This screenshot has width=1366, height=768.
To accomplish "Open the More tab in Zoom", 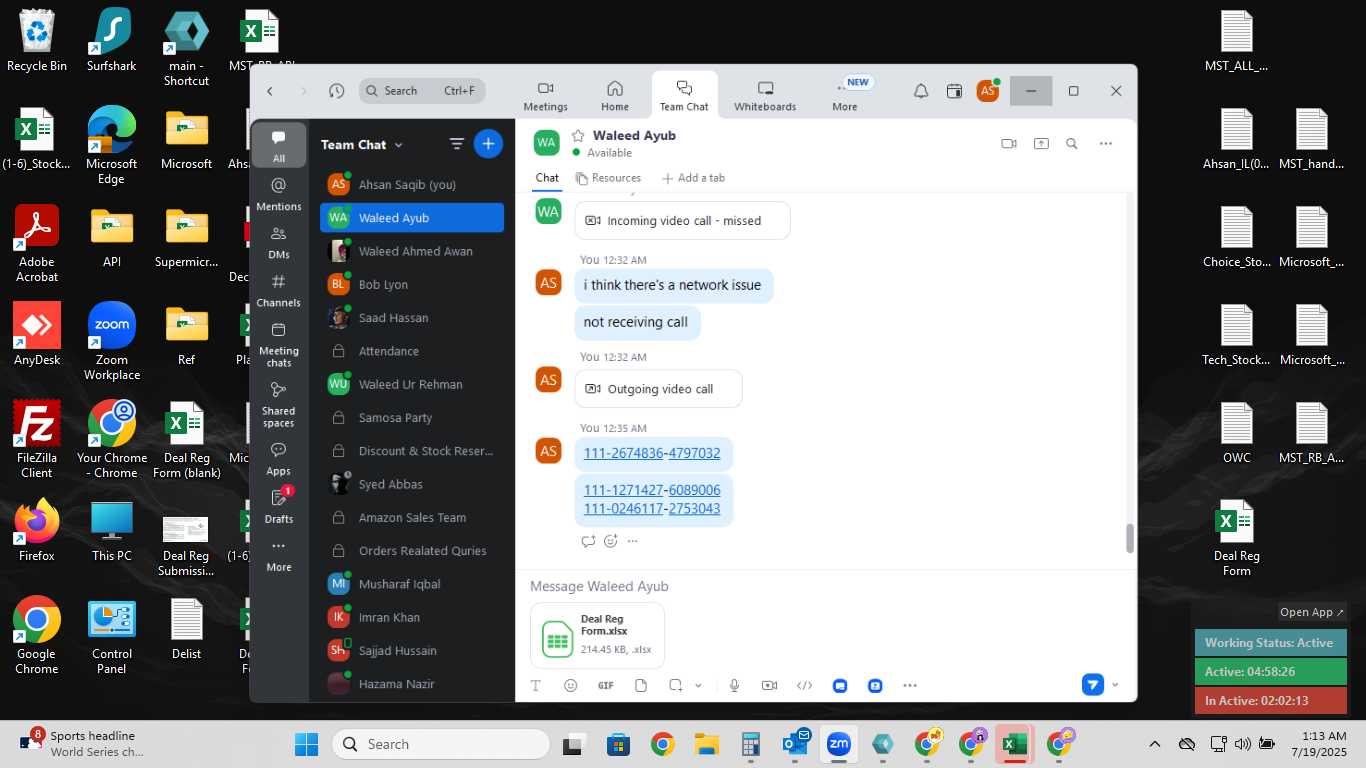I will pos(845,96).
